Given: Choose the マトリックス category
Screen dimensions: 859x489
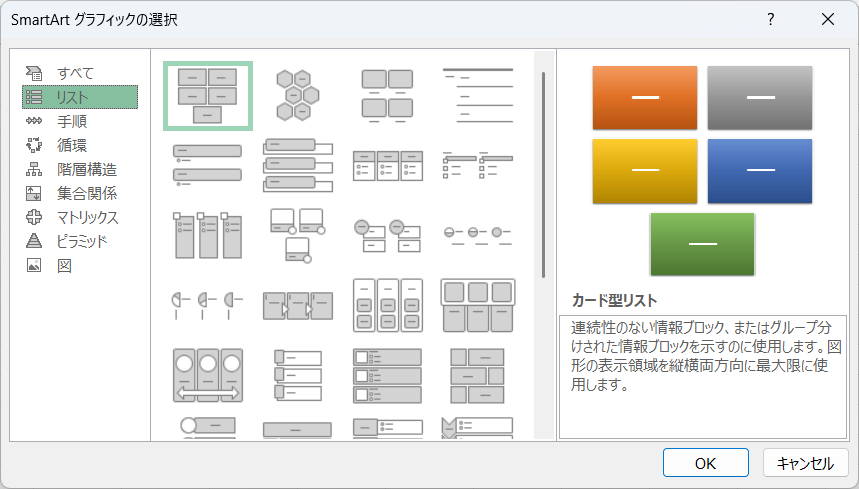Looking at the screenshot, I should point(87,217).
